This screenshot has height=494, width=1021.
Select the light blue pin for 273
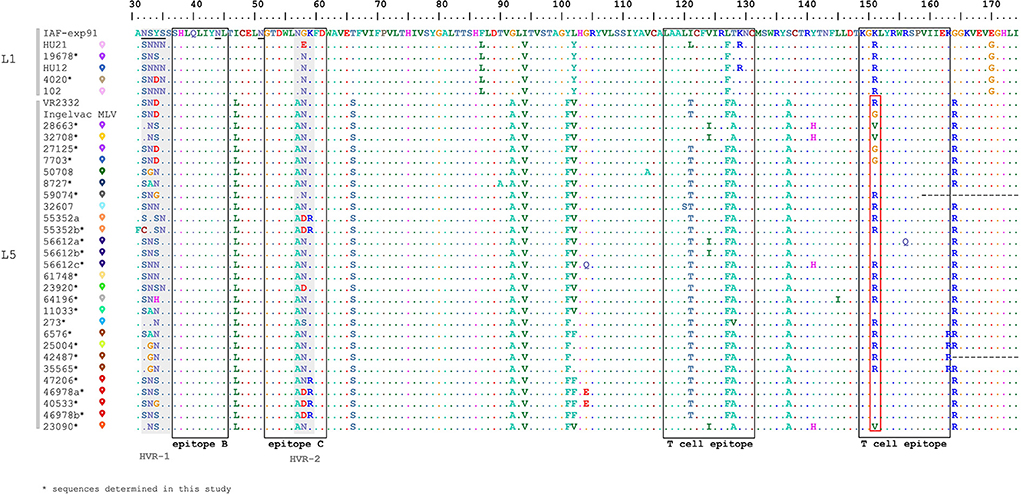coord(102,322)
